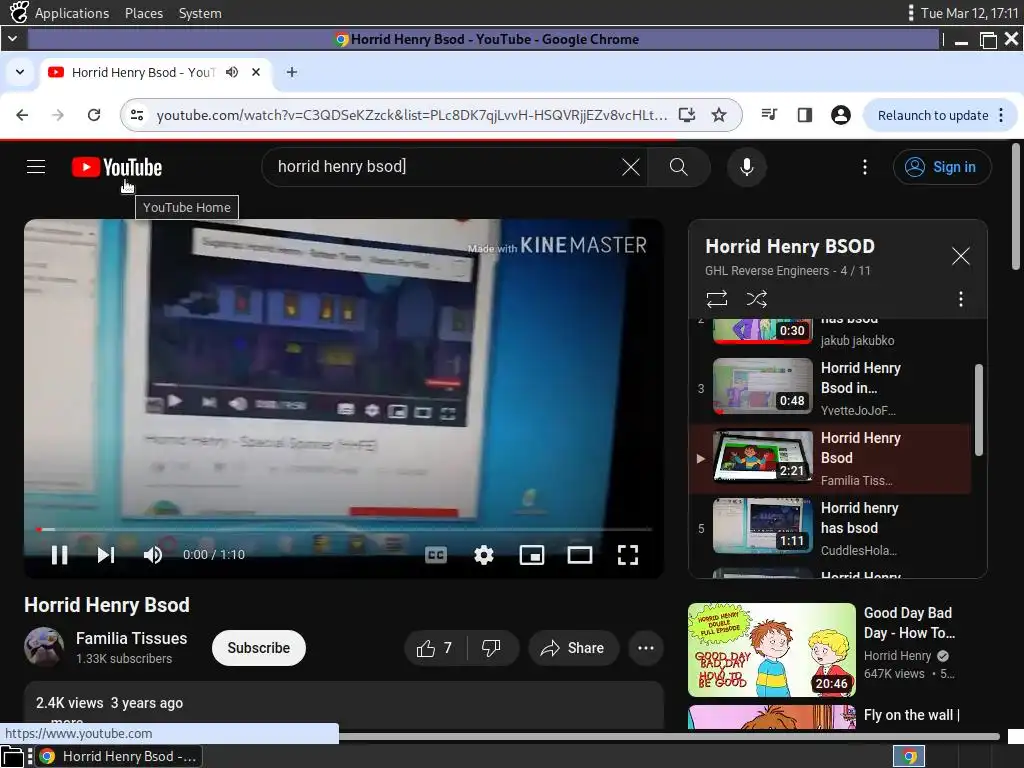Image resolution: width=1024 pixels, height=768 pixels.
Task: Open playlist panel three-dot options
Action: (x=960, y=299)
